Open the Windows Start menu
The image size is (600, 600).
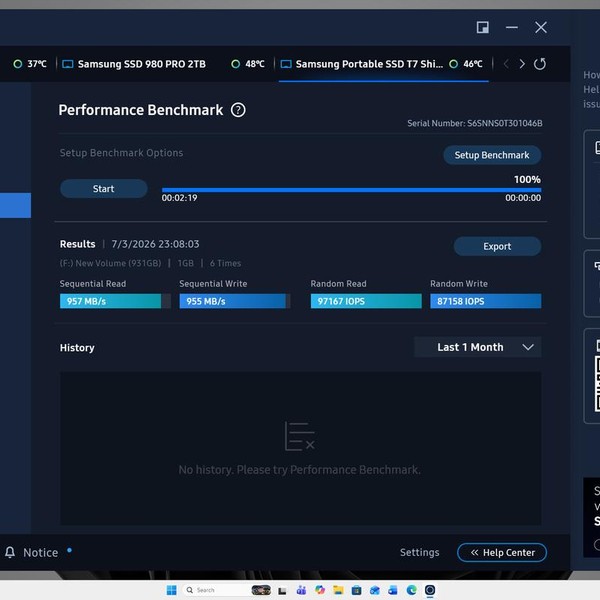(172, 590)
